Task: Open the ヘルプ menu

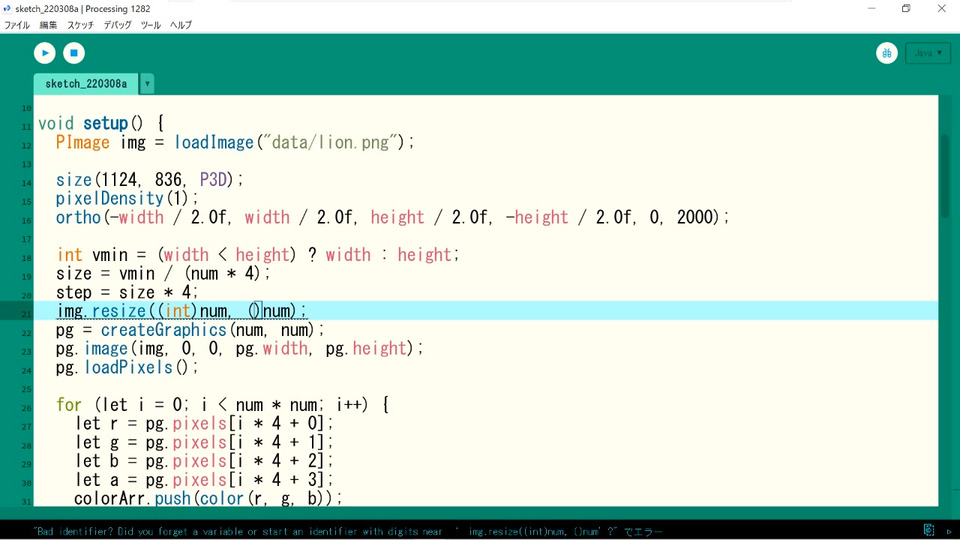Action: point(181,25)
